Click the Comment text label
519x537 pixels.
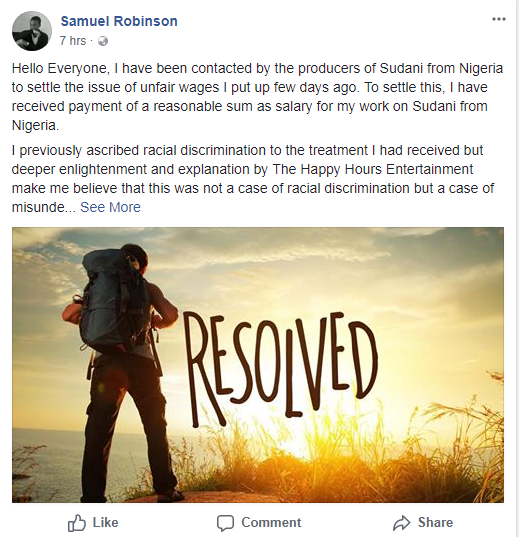[x=271, y=523]
